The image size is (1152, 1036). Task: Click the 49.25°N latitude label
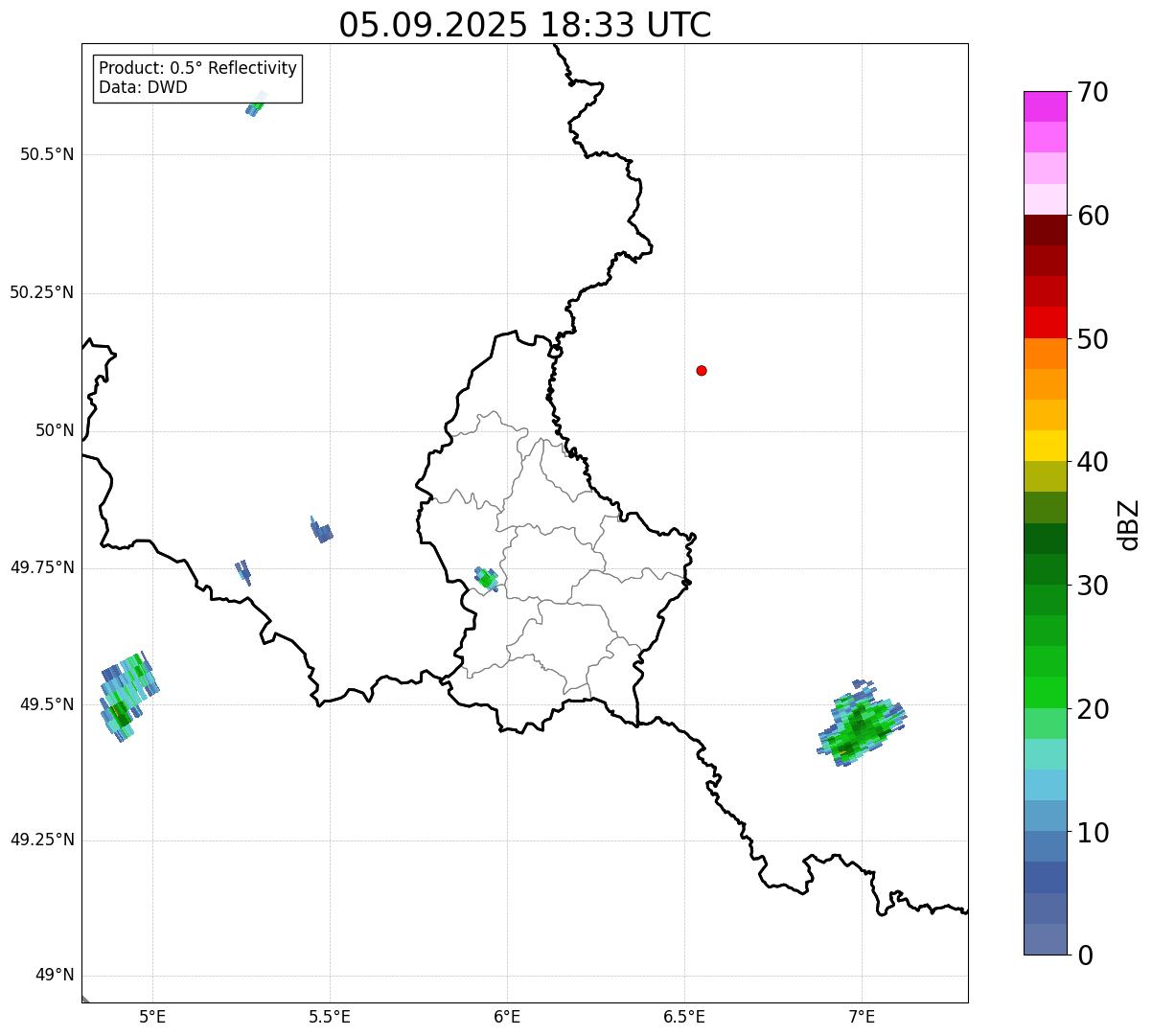click(42, 840)
